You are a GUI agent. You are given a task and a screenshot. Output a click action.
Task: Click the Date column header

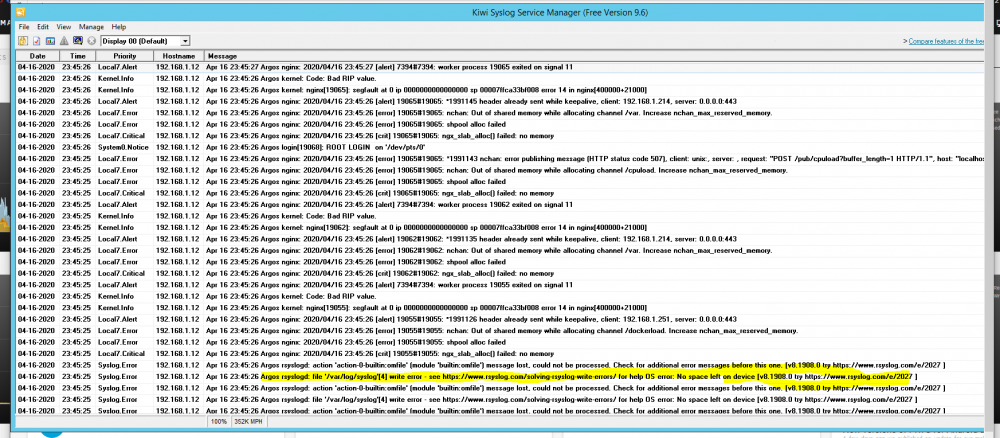[x=38, y=56]
